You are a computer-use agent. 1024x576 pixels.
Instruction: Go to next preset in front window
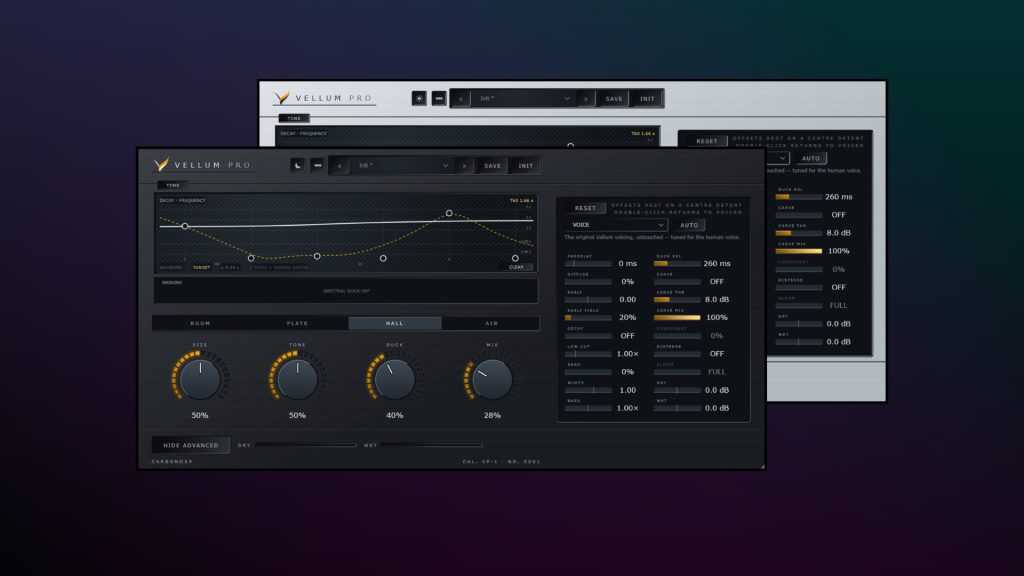tap(464, 166)
